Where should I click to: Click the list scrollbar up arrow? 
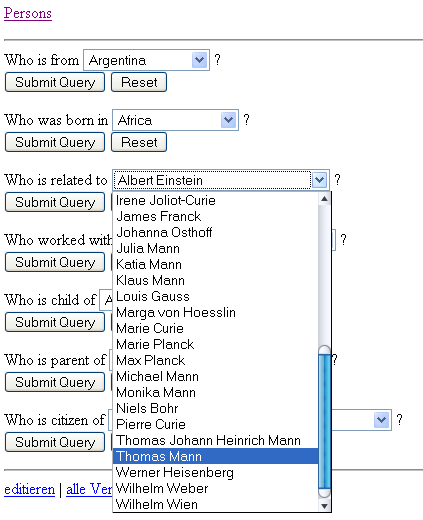click(324, 199)
